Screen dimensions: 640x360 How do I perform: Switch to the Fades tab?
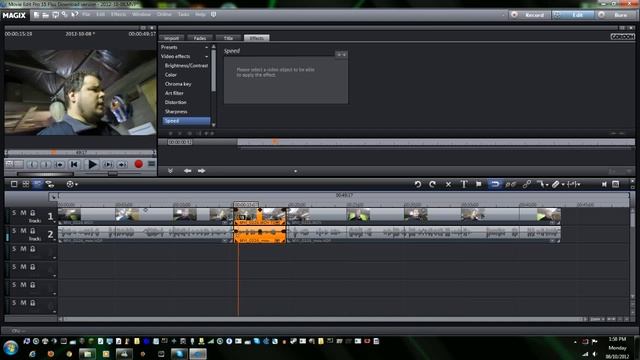[200, 38]
